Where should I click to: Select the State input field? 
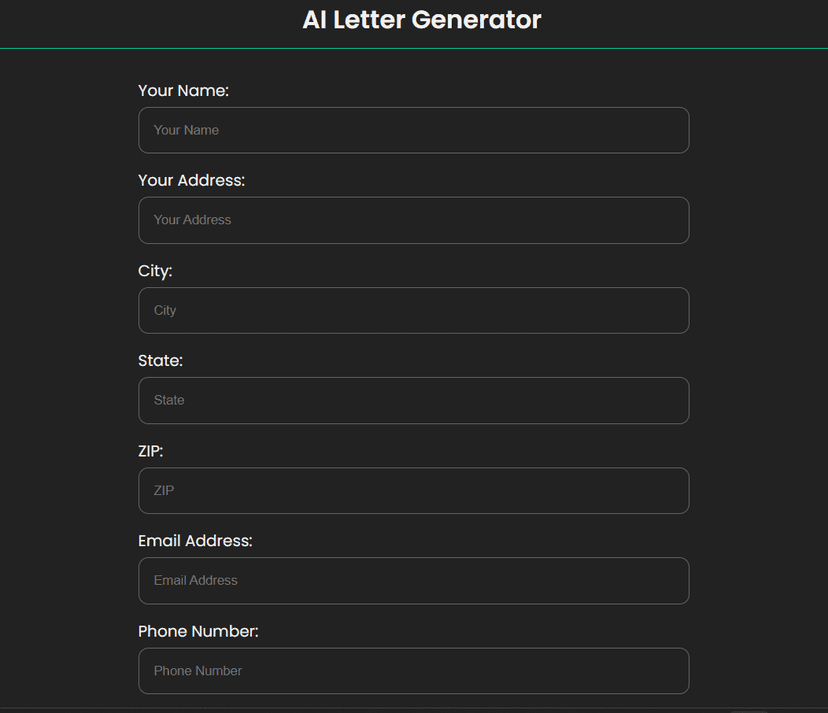pyautogui.click(x=413, y=400)
